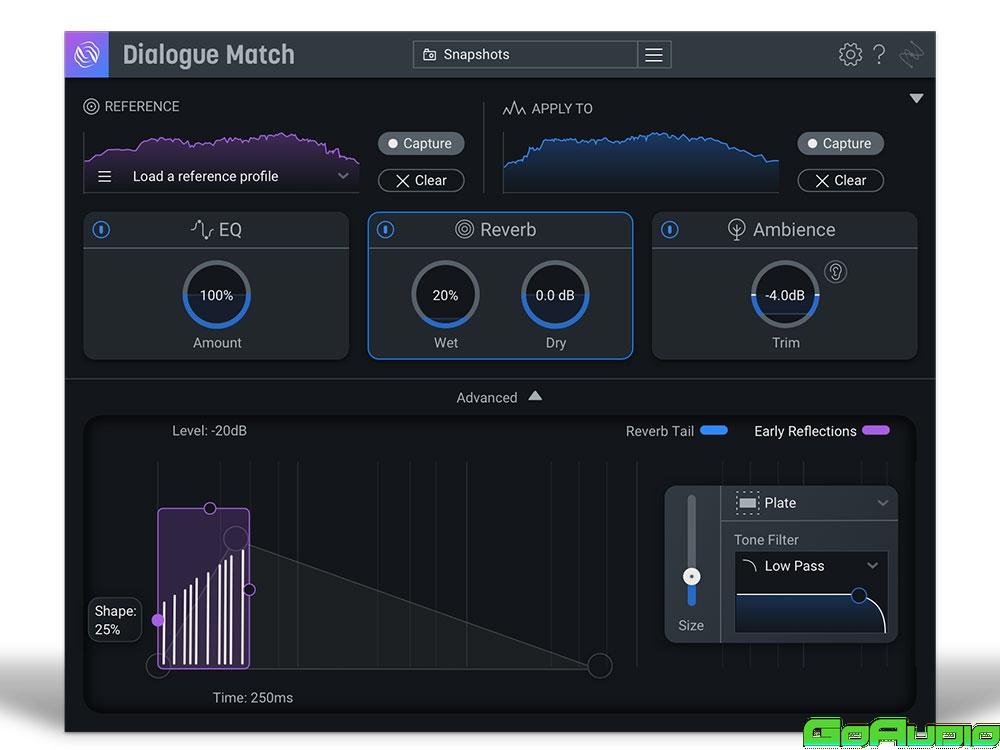Toggle the EQ module power button
1000x750 pixels.
point(101,230)
